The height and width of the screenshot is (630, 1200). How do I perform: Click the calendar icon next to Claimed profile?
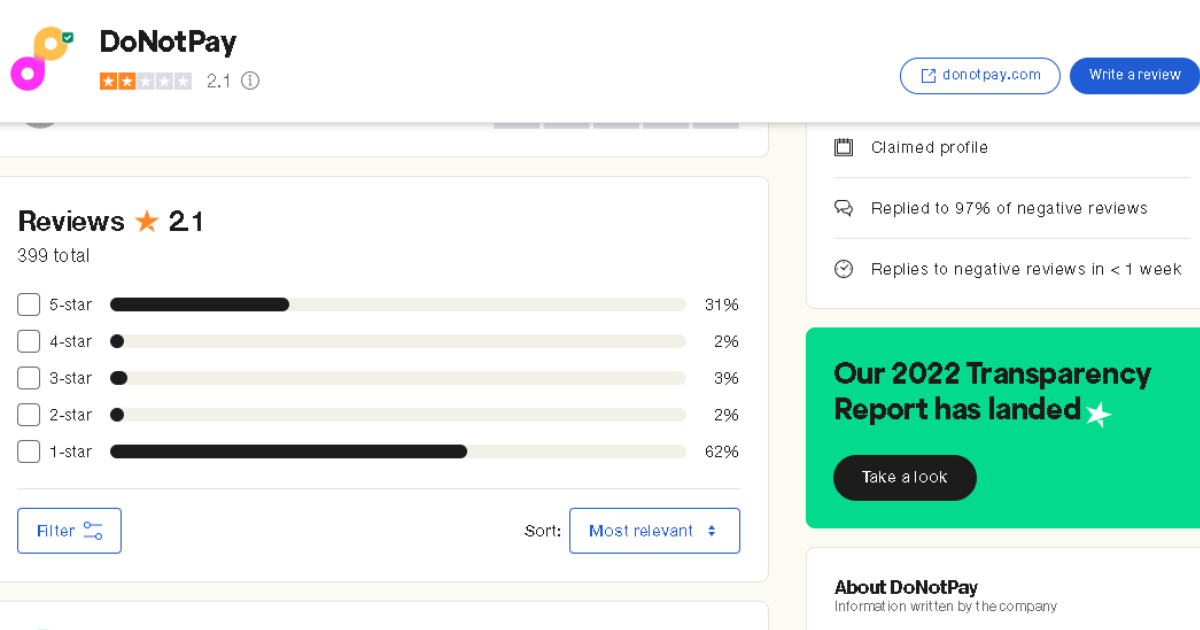point(844,148)
